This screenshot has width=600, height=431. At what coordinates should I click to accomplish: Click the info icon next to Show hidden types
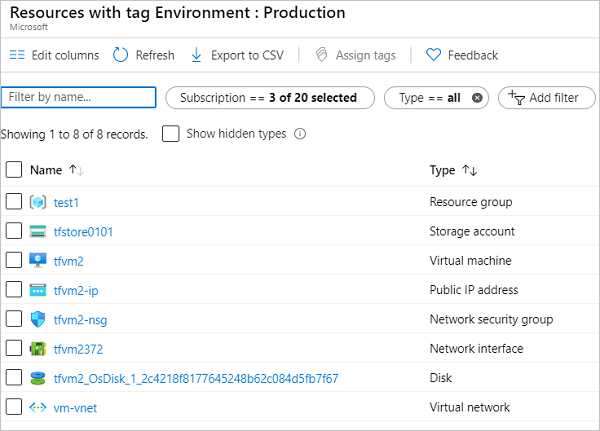tap(299, 134)
